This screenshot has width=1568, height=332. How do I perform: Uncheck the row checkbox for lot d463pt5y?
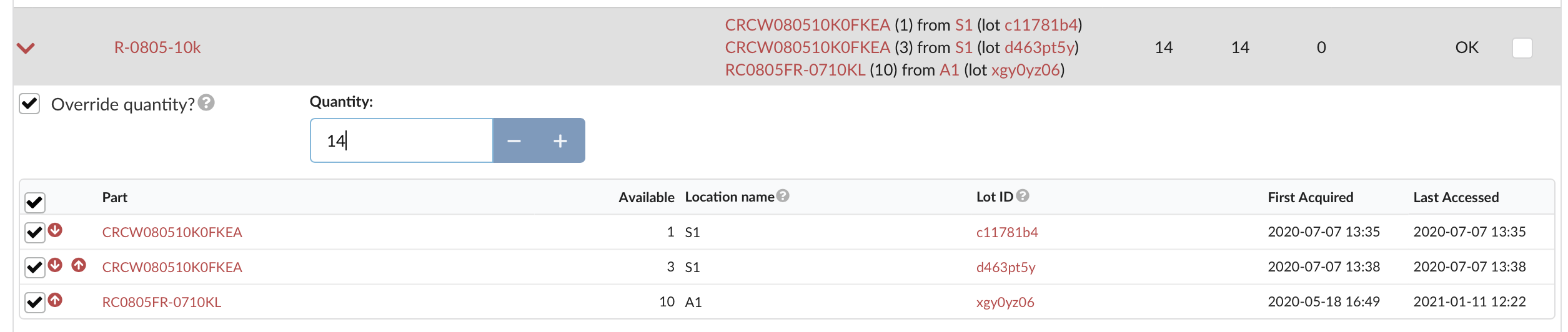point(35,268)
